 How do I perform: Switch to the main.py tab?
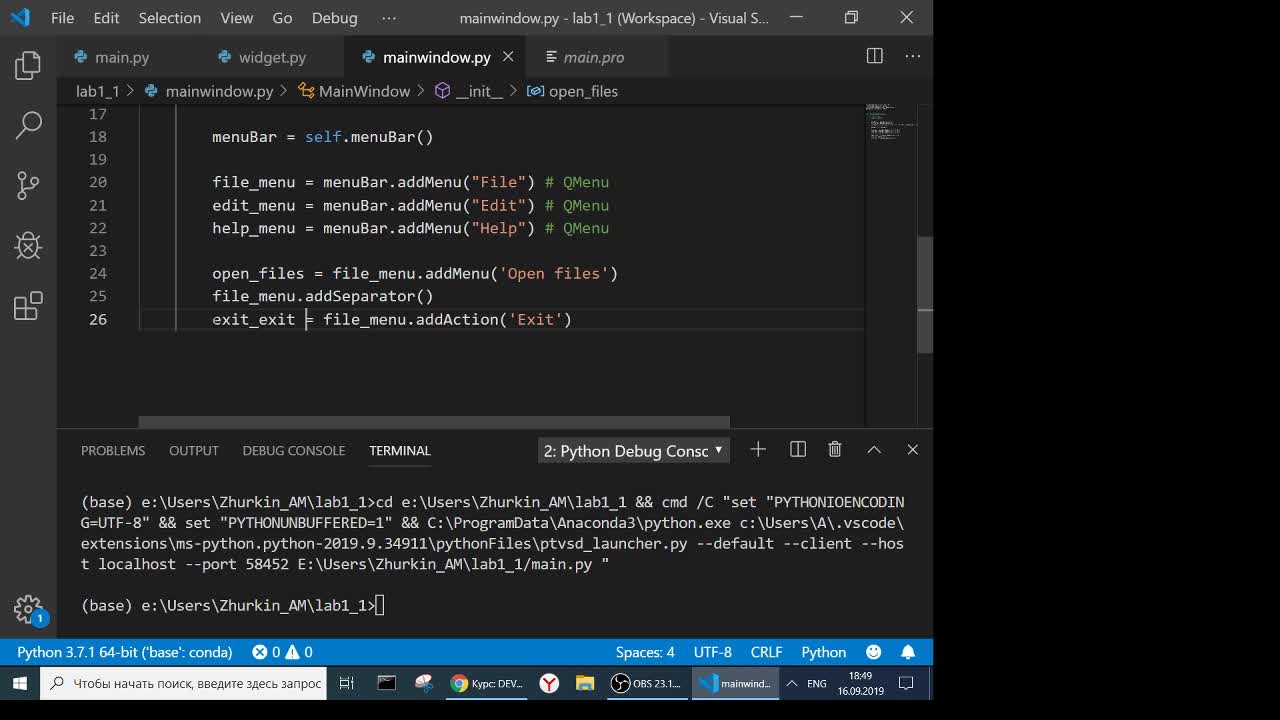tap(121, 57)
